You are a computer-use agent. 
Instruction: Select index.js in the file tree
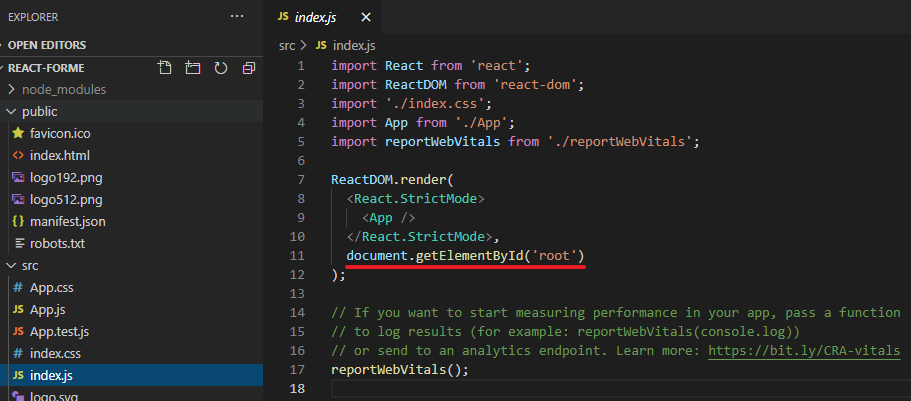tap(131, 375)
